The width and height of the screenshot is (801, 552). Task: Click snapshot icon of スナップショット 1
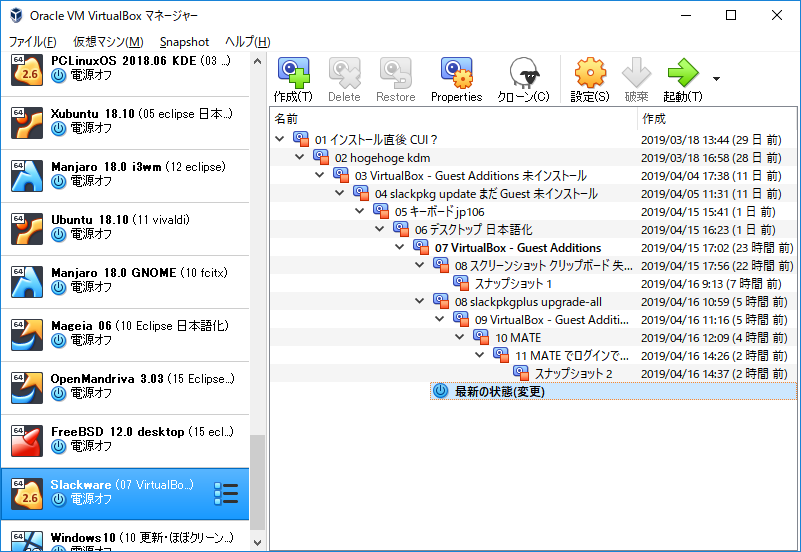click(461, 283)
